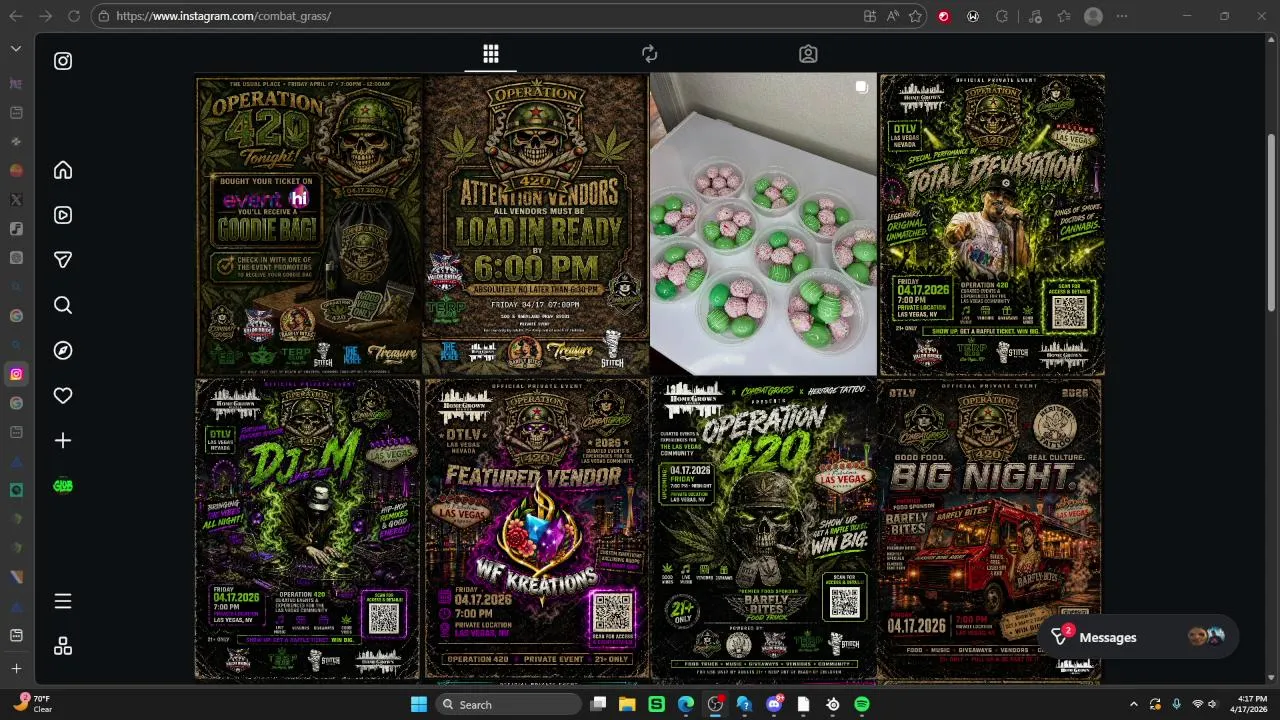This screenshot has width=1280, height=720.
Task: Open the More hamburger menu in sidebar
Action: (63, 601)
